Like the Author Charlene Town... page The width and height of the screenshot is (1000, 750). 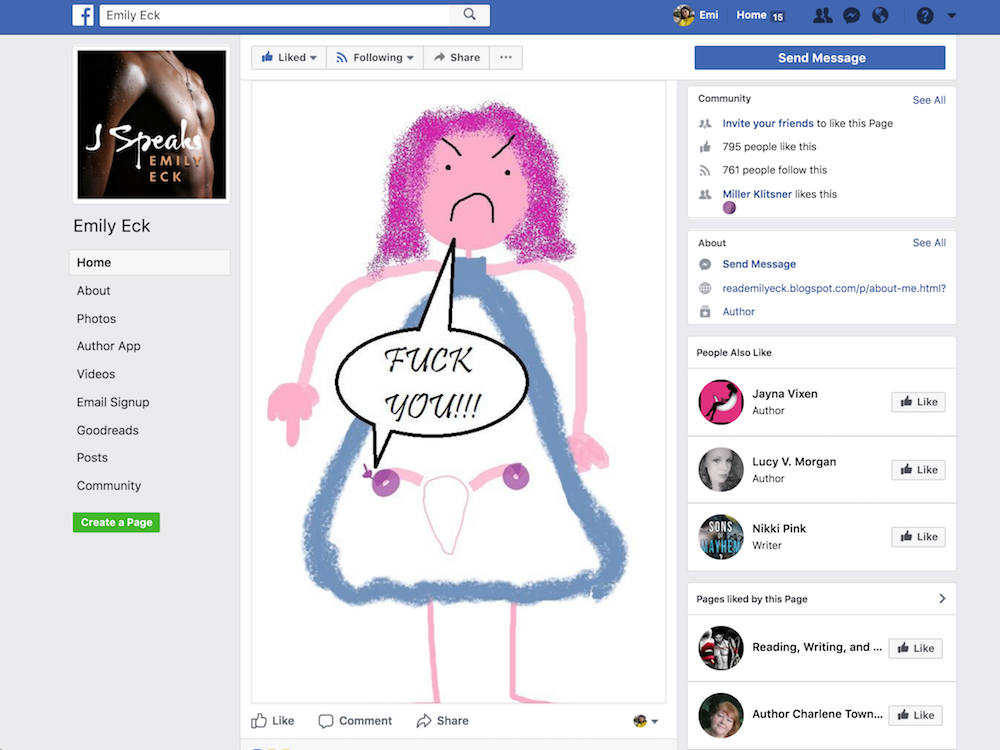coord(915,716)
